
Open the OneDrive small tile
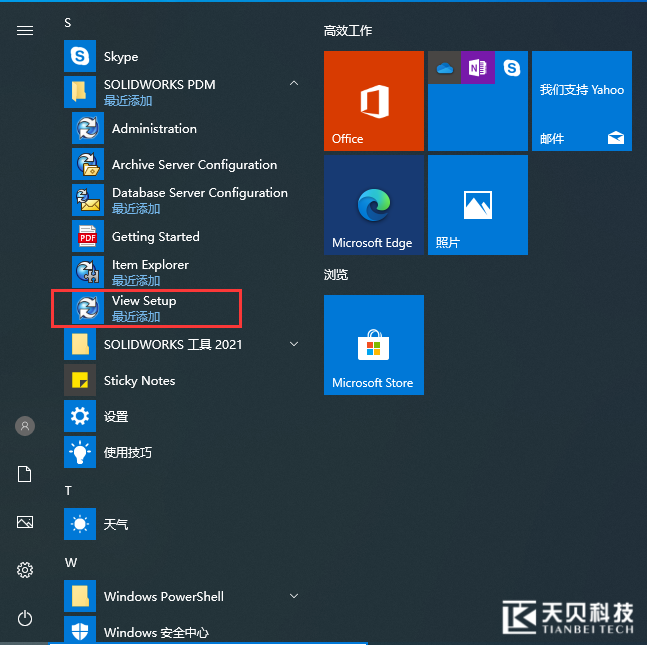[x=444, y=68]
